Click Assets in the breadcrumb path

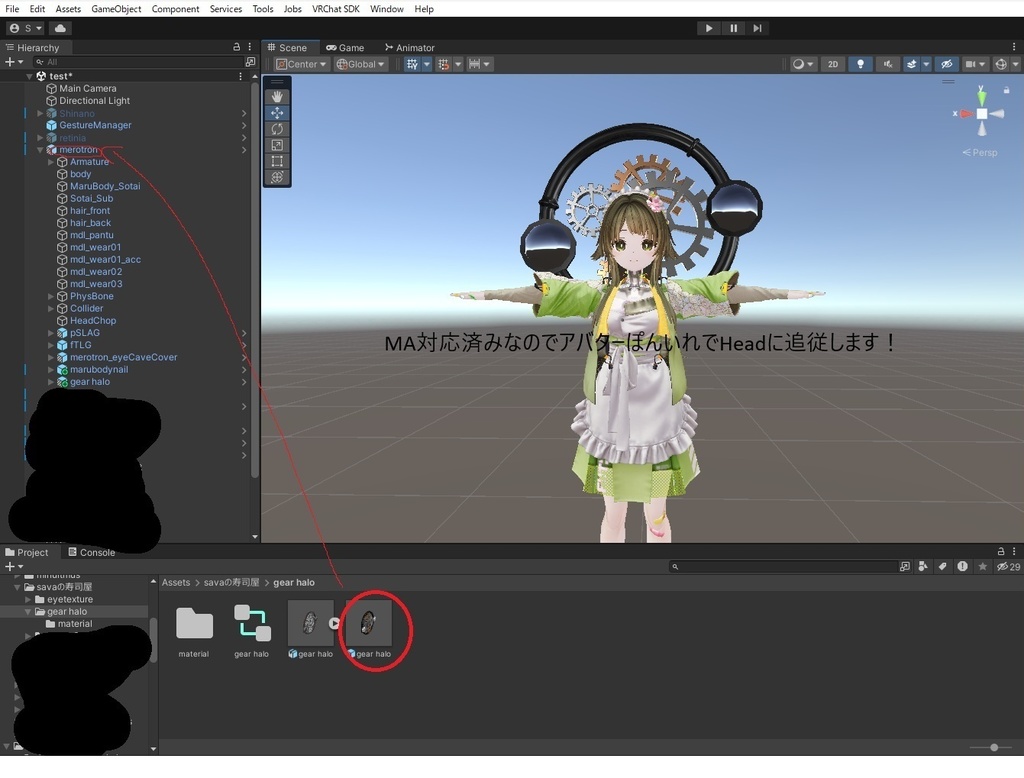pyautogui.click(x=176, y=582)
